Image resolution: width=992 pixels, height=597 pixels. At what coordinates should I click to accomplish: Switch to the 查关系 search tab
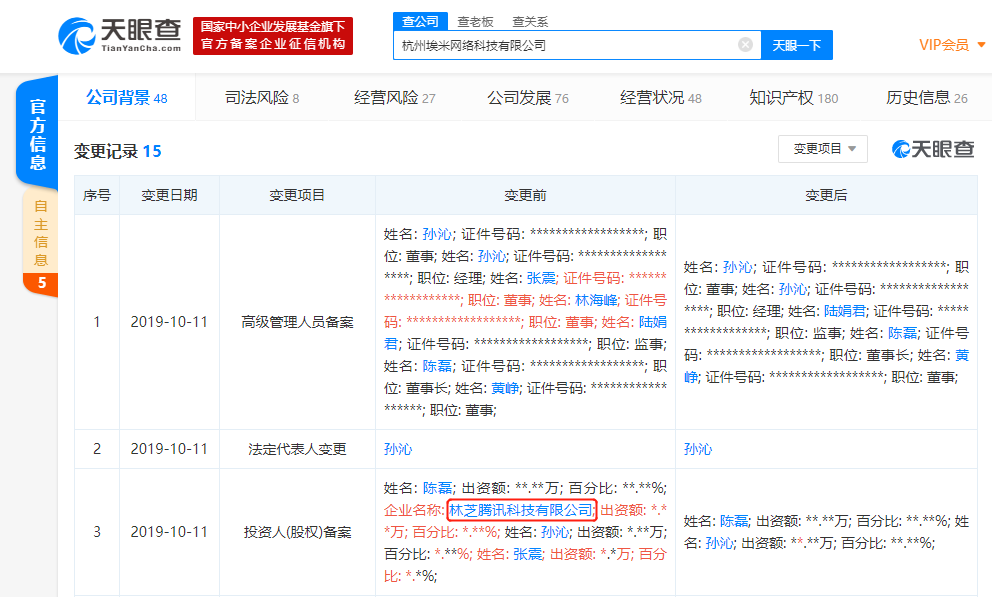[x=530, y=22]
